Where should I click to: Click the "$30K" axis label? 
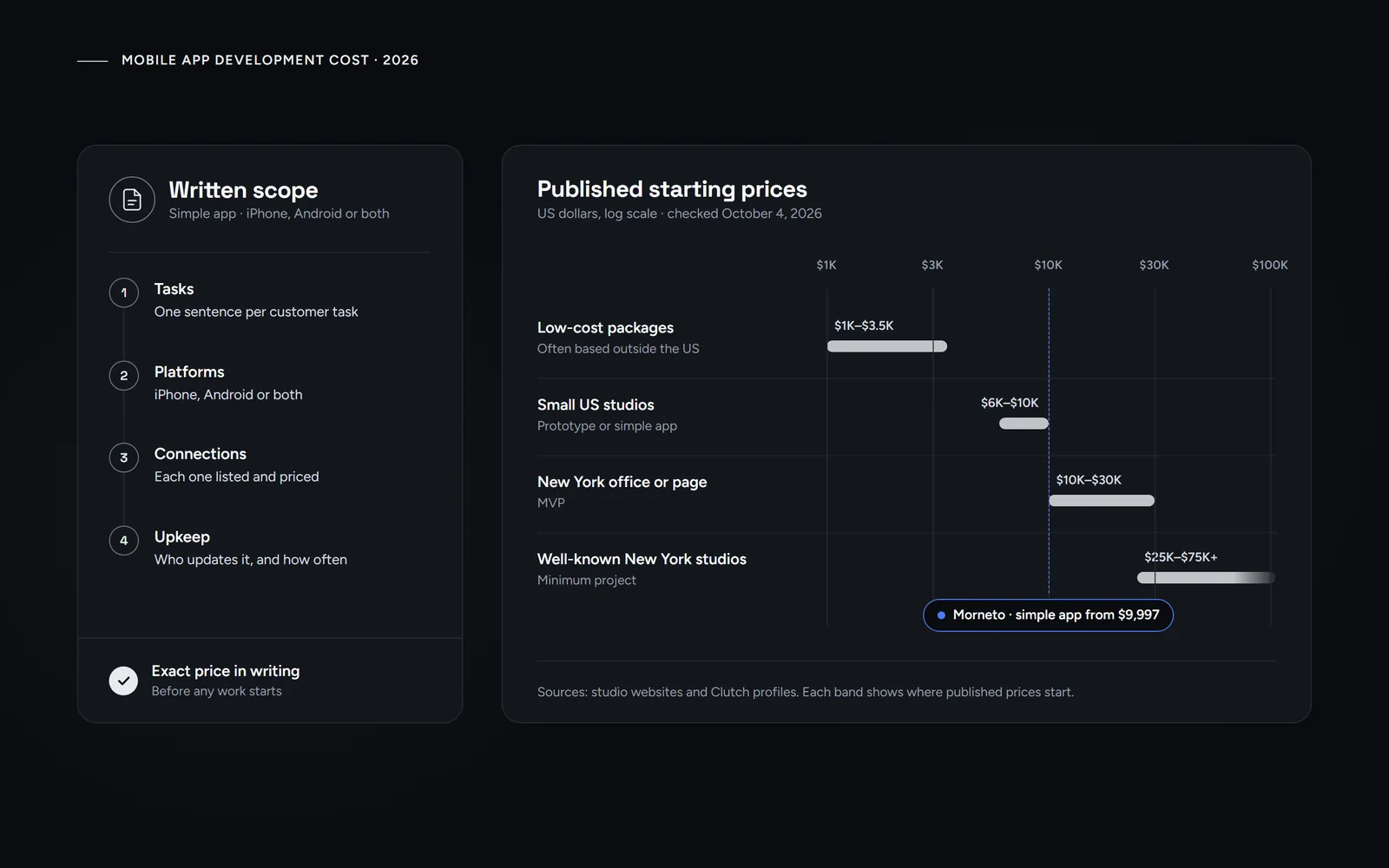click(1155, 265)
